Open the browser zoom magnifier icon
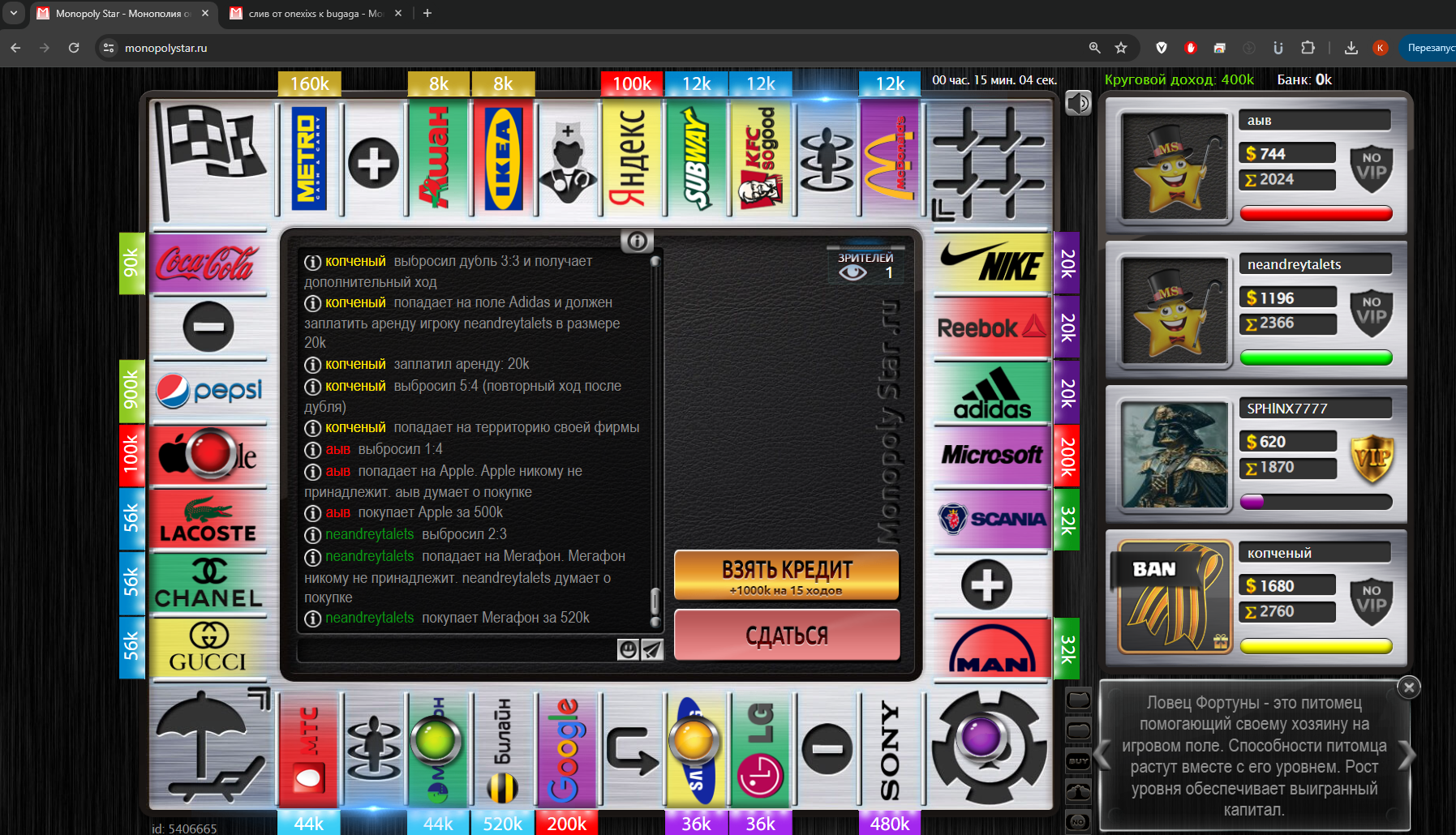This screenshot has height=835, width=1456. click(1094, 48)
